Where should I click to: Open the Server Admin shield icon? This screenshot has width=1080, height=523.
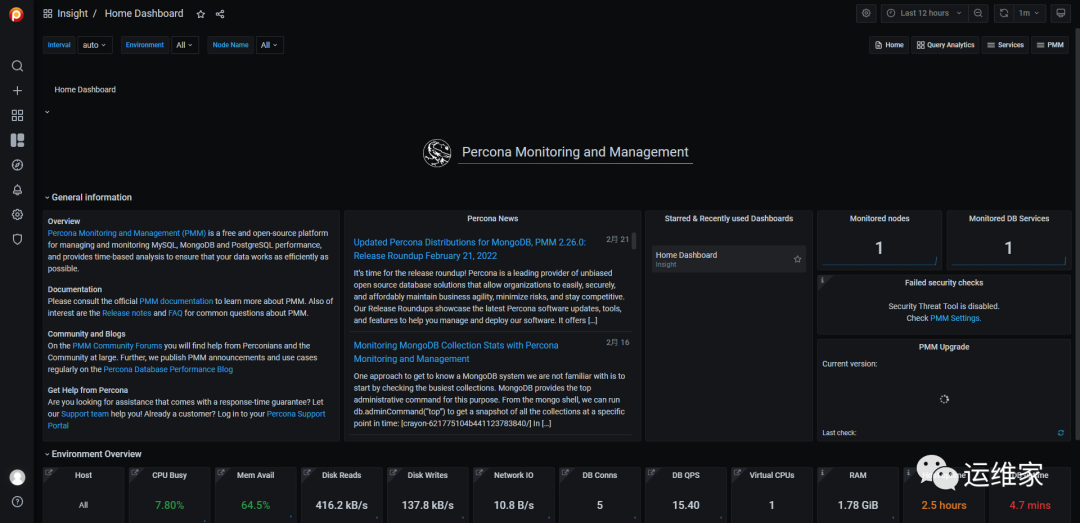tap(17, 239)
